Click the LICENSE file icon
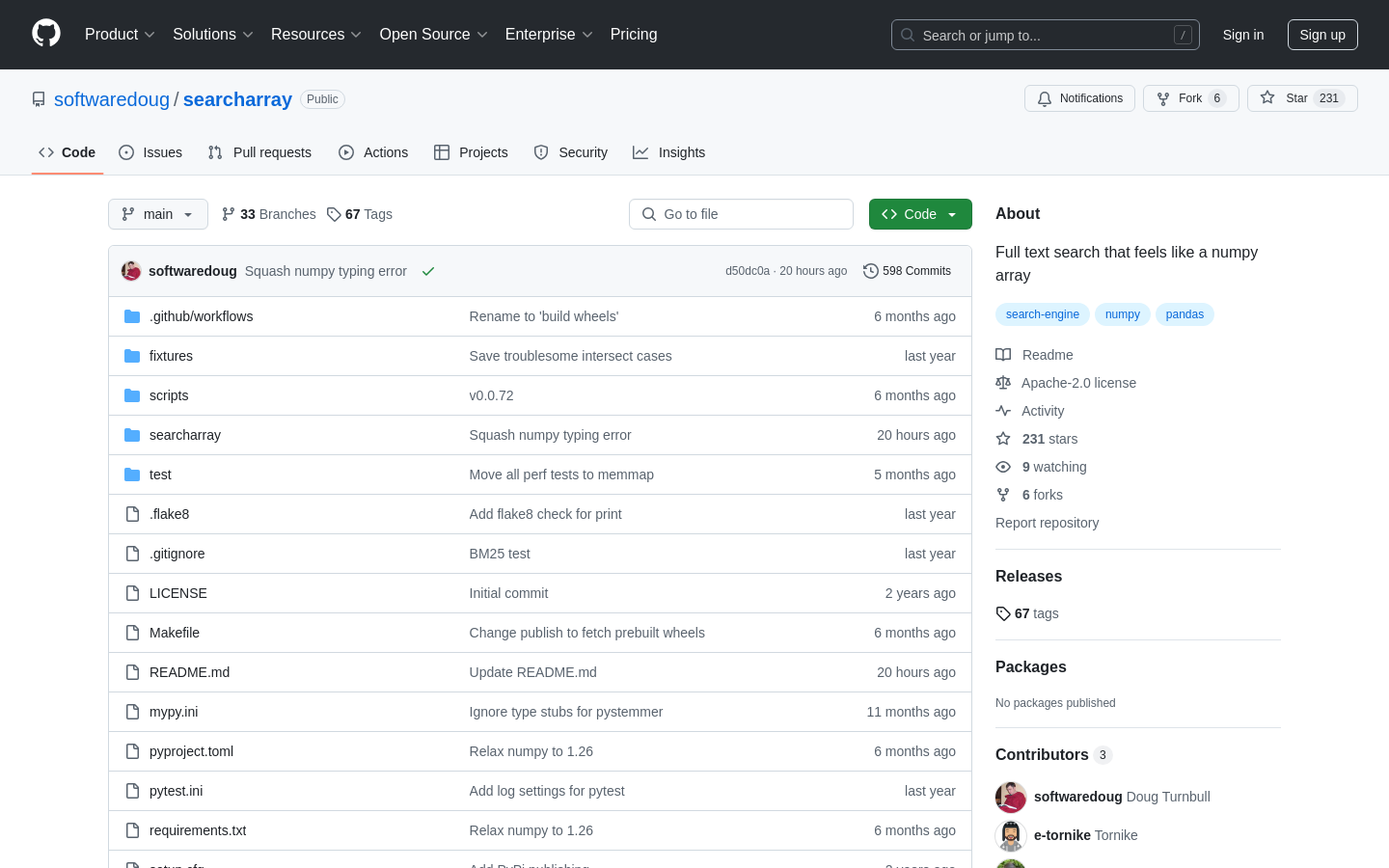The width and height of the screenshot is (1389, 868). [132, 593]
